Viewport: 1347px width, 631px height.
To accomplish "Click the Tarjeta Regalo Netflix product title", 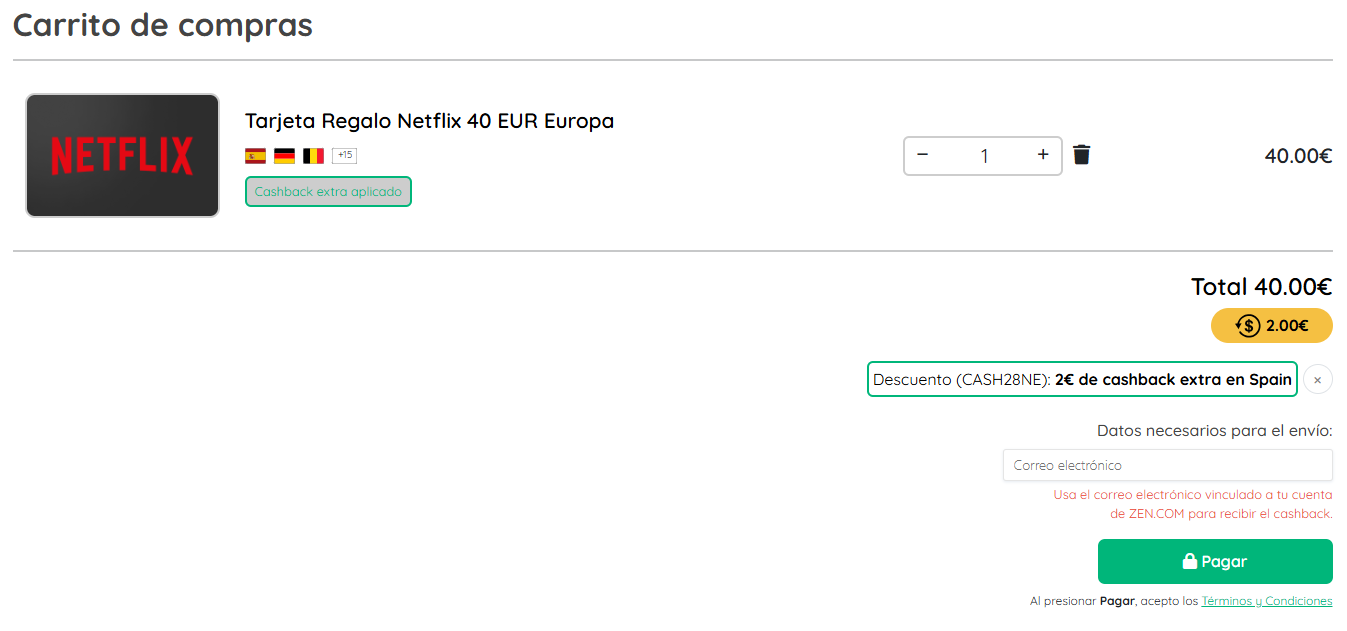I will pos(429,121).
